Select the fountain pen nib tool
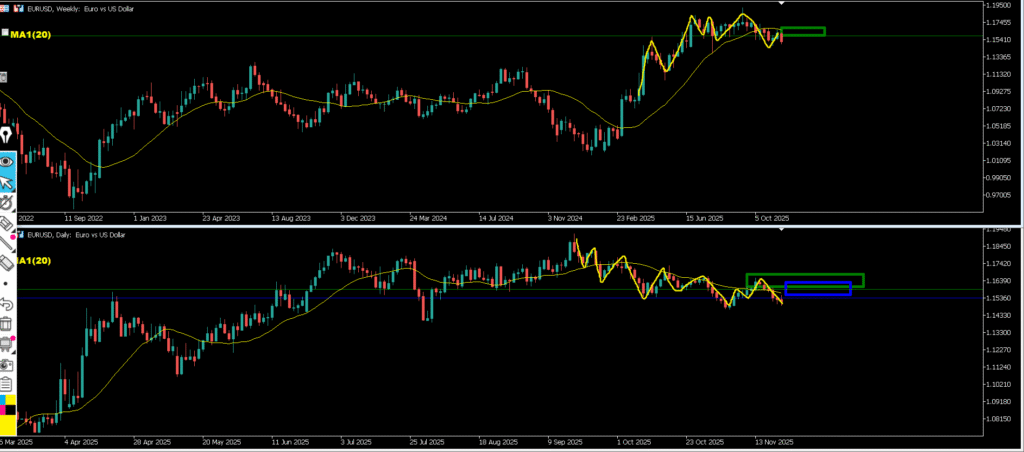Viewport: 1024px width, 452px height. (7, 135)
